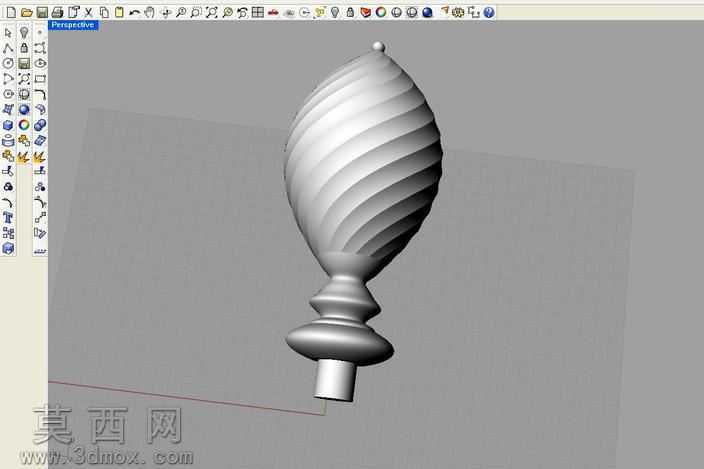Open a file with the folder icon
Viewport: 704px width, 469px height.
pos(26,12)
